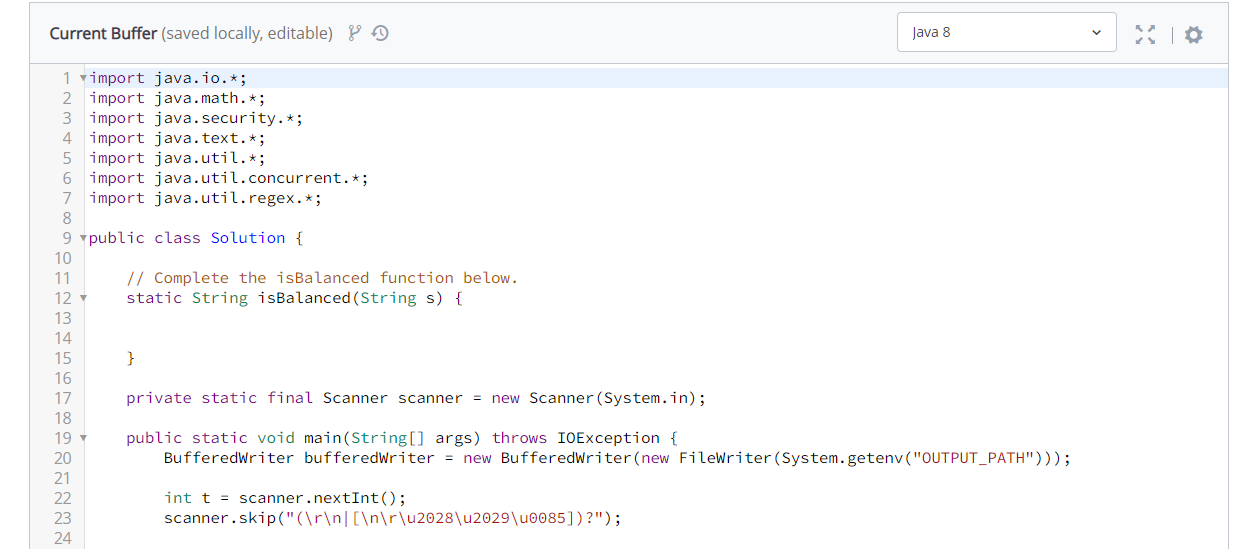This screenshot has height=549, width=1237.
Task: Place cursor on 'import java.text.*;' line
Action: pos(177,138)
